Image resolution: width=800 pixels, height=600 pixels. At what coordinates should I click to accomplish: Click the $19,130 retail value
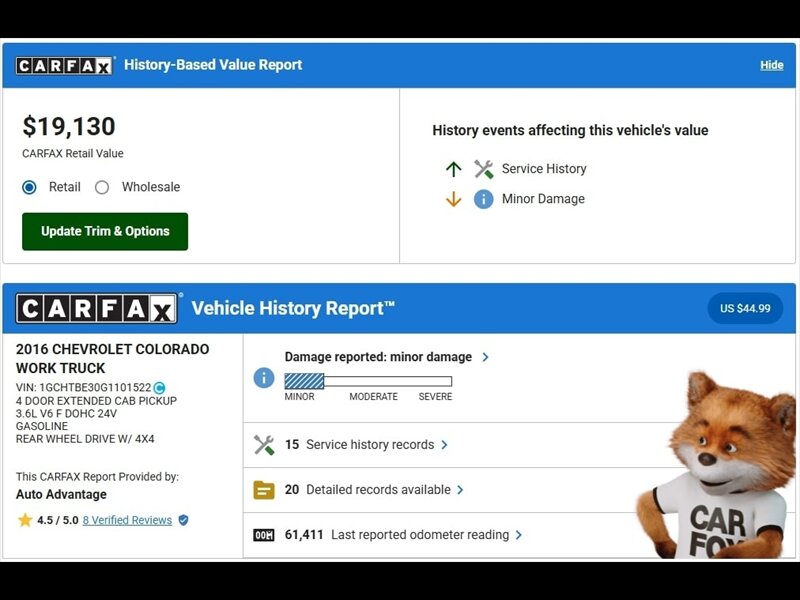pyautogui.click(x=69, y=126)
